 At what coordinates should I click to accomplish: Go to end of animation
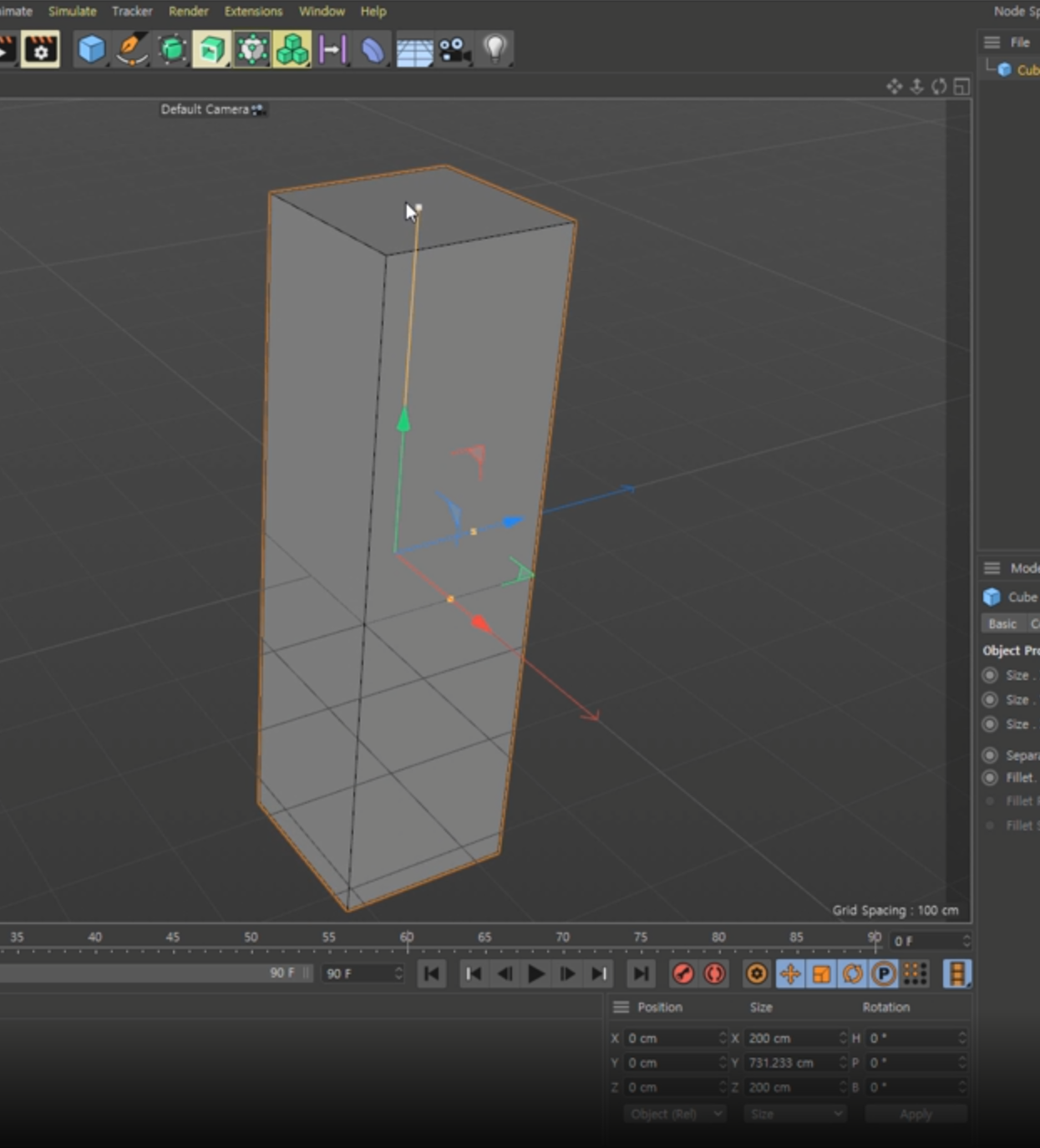[640, 974]
